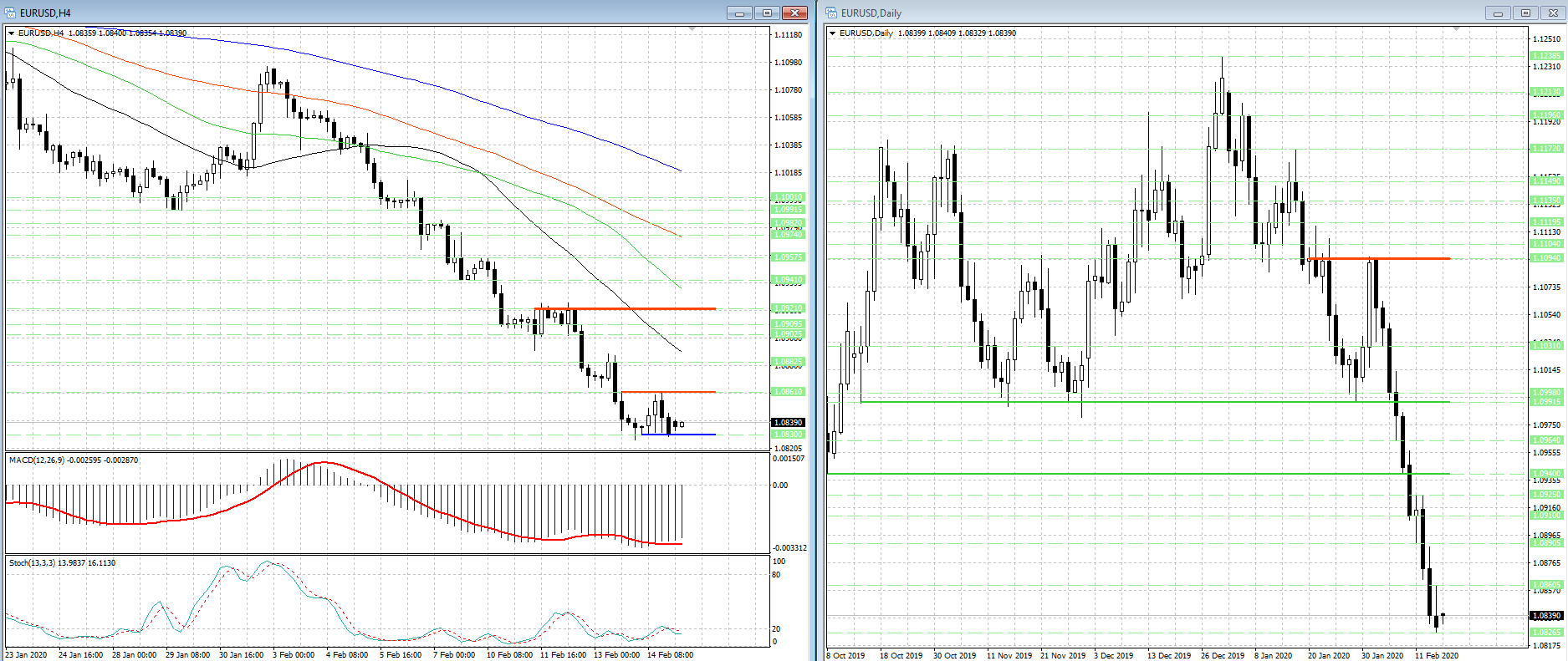Image resolution: width=1568 pixels, height=661 pixels.
Task: Click the EURUSD,Daily window title icon
Action: (x=832, y=13)
